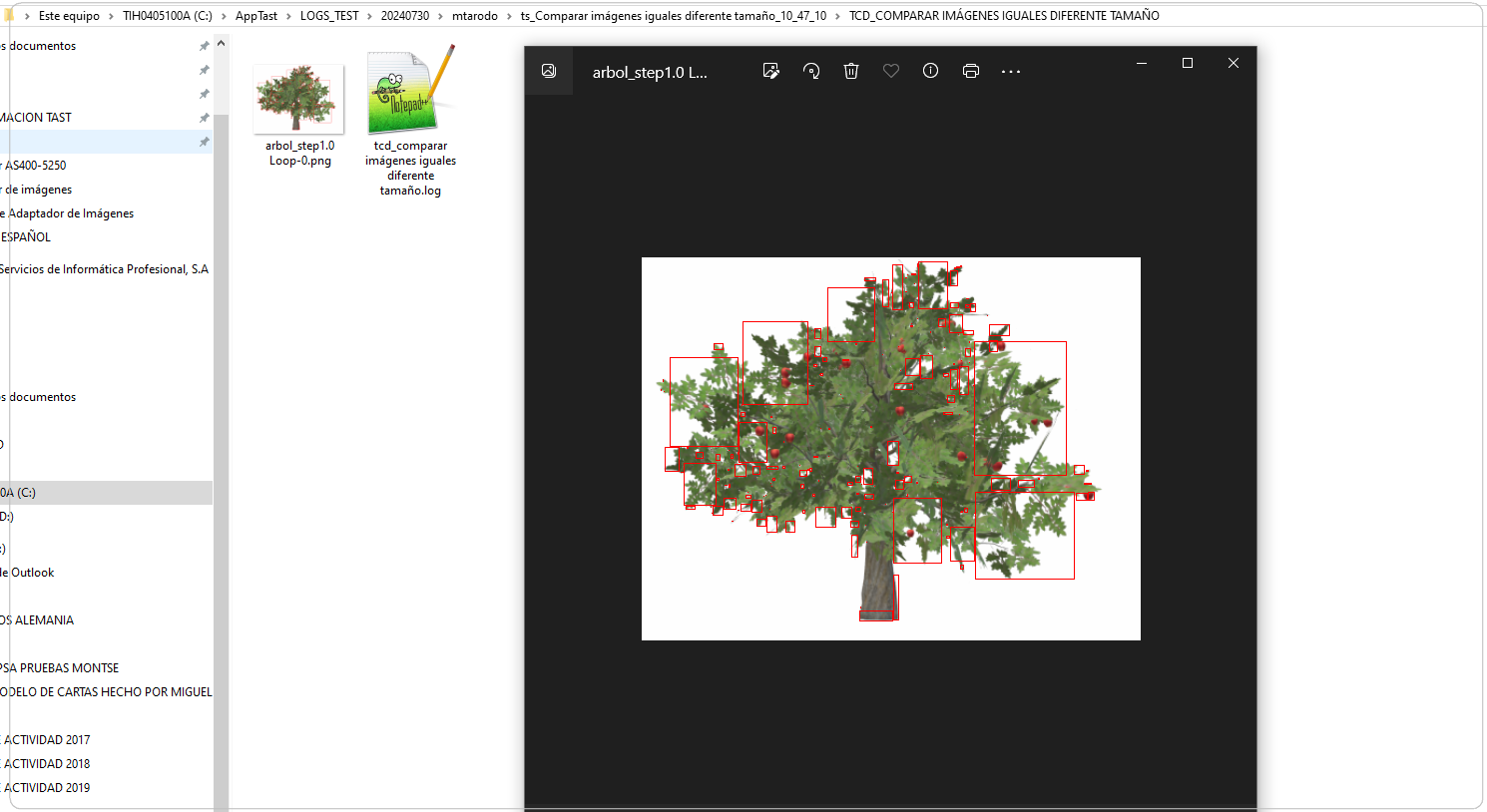Click the Photos gallery icon beside the title

point(549,71)
